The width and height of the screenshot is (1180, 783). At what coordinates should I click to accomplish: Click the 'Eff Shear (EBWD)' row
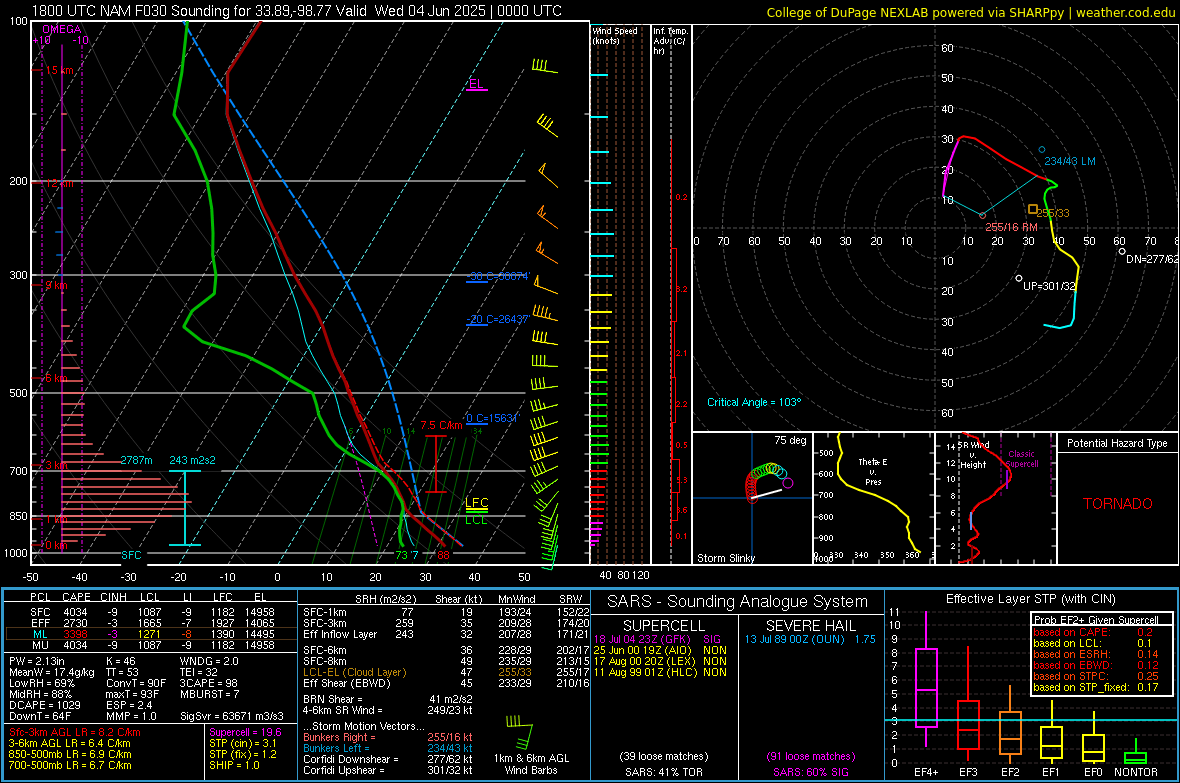[446, 683]
